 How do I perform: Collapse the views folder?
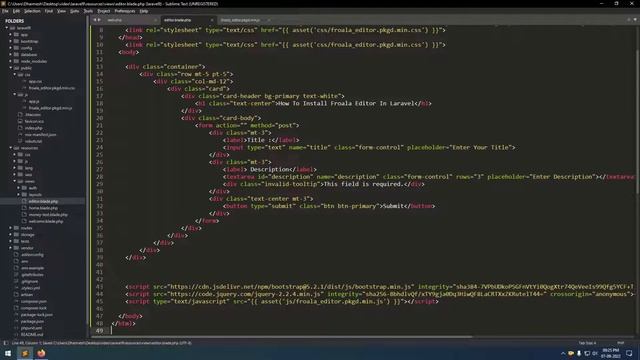click(x=15, y=181)
